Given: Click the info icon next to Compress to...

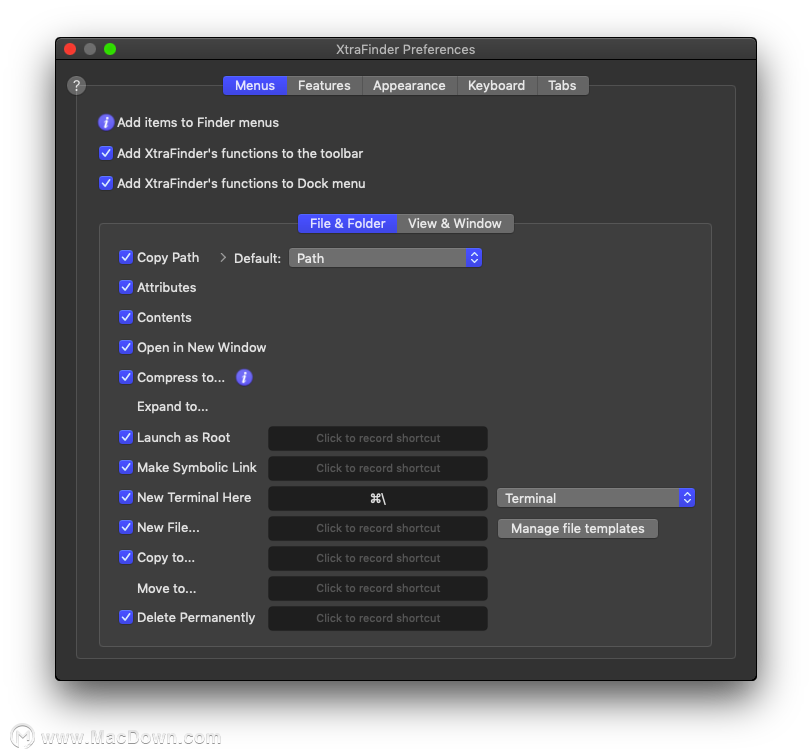Looking at the screenshot, I should point(244,378).
